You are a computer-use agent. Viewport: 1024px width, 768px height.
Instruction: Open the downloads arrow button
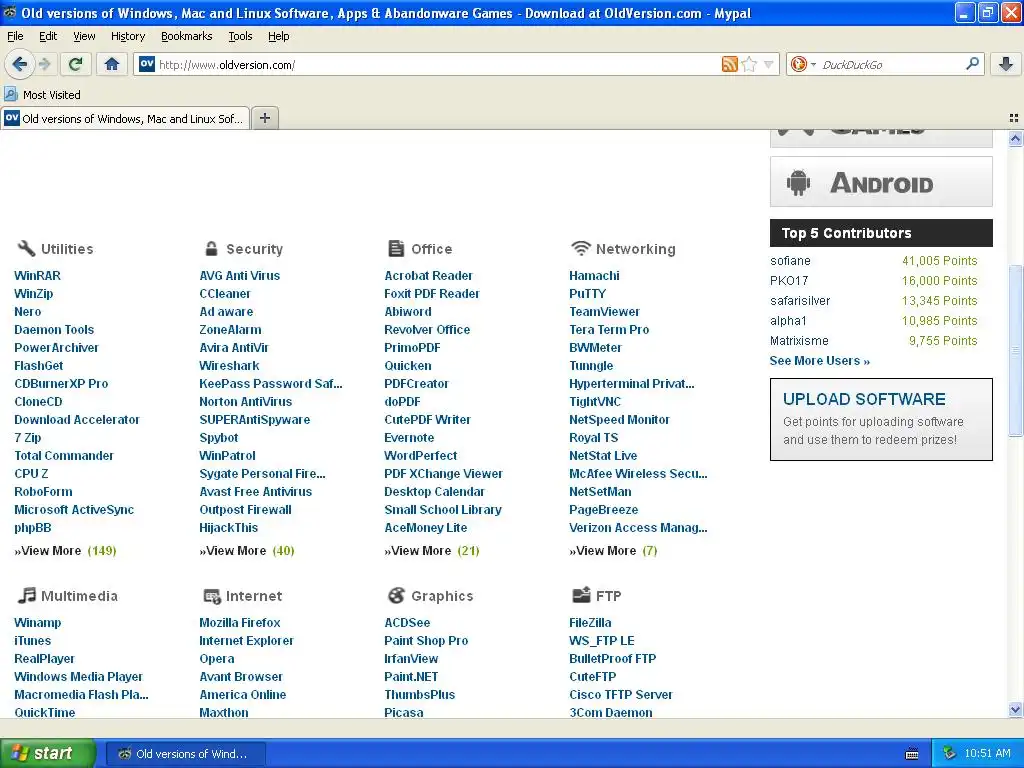click(x=1006, y=64)
